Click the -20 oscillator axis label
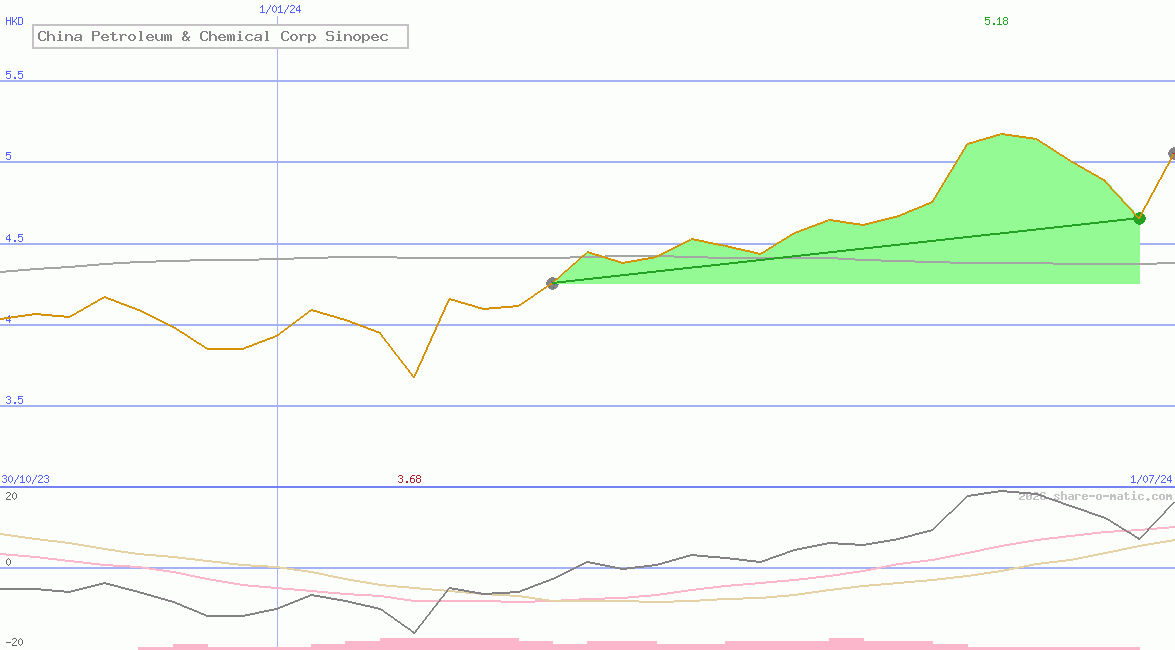This screenshot has height=650, width=1175. pos(14,643)
